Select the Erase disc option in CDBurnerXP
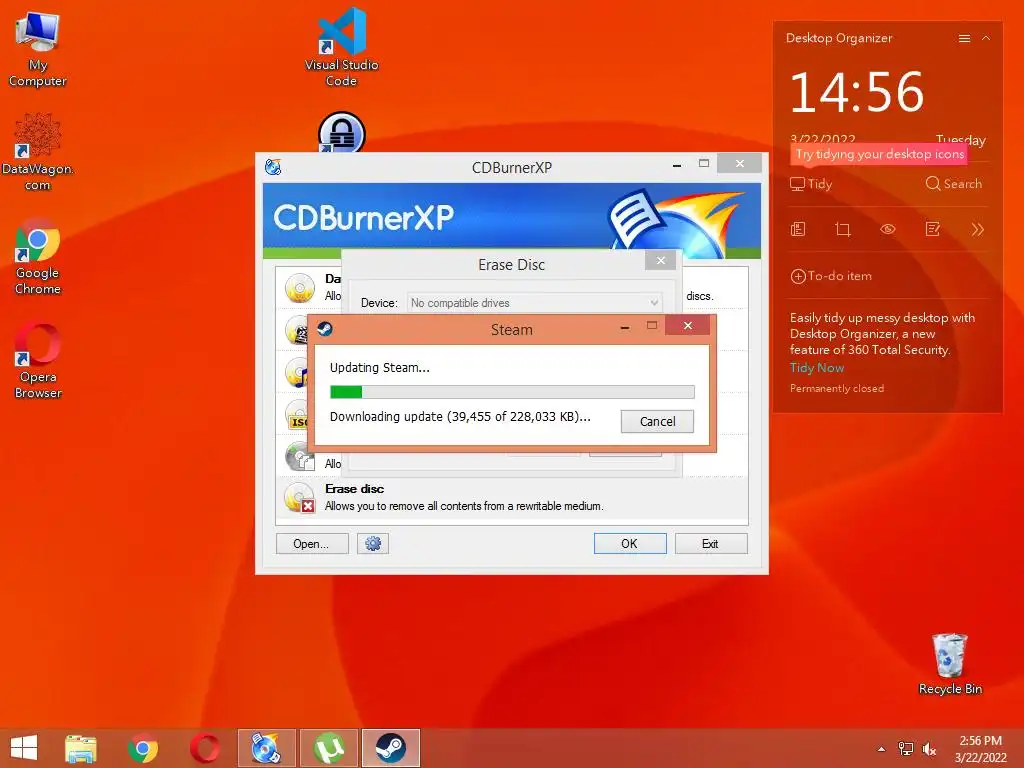This screenshot has height=768, width=1024. click(x=512, y=498)
